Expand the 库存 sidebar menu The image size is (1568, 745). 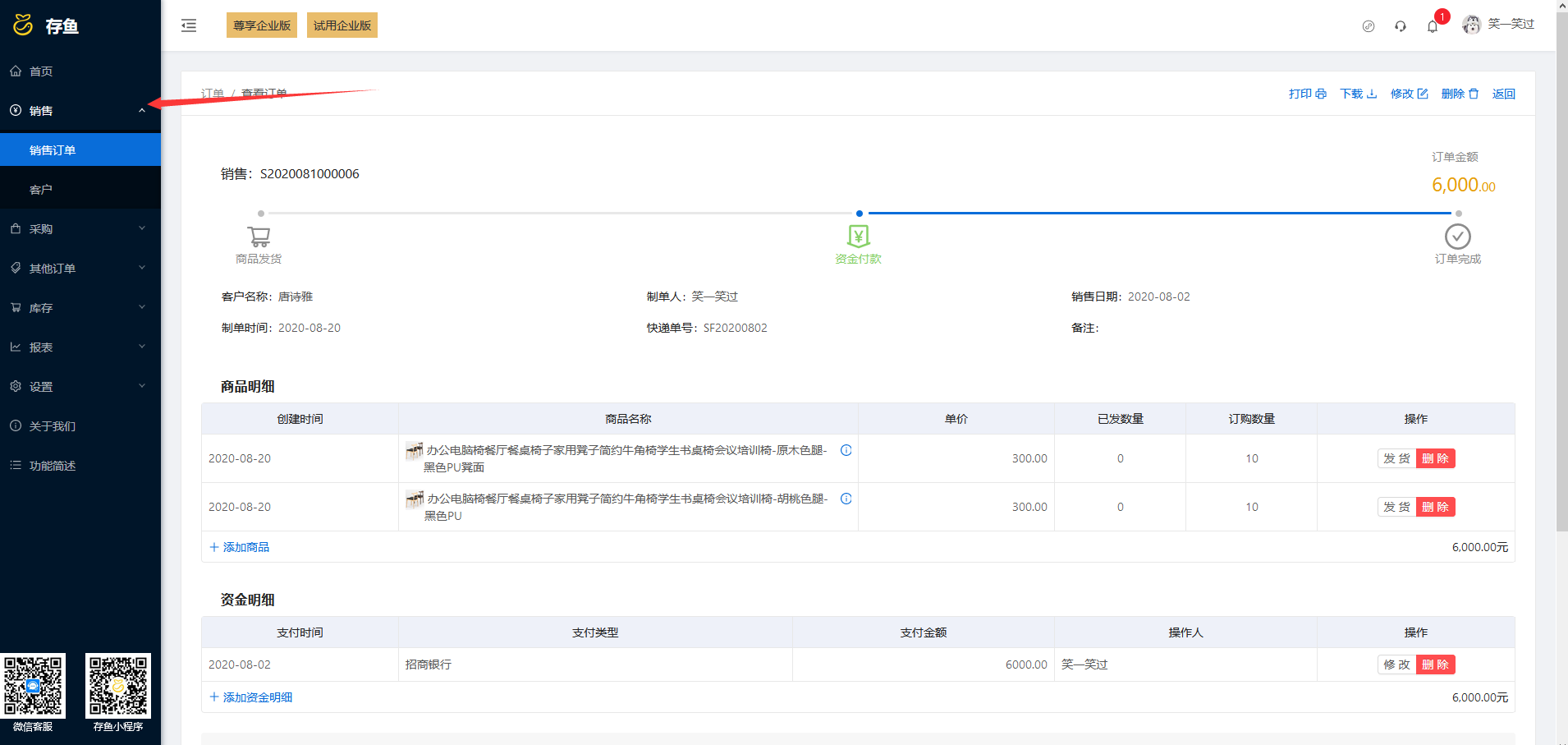(x=80, y=308)
